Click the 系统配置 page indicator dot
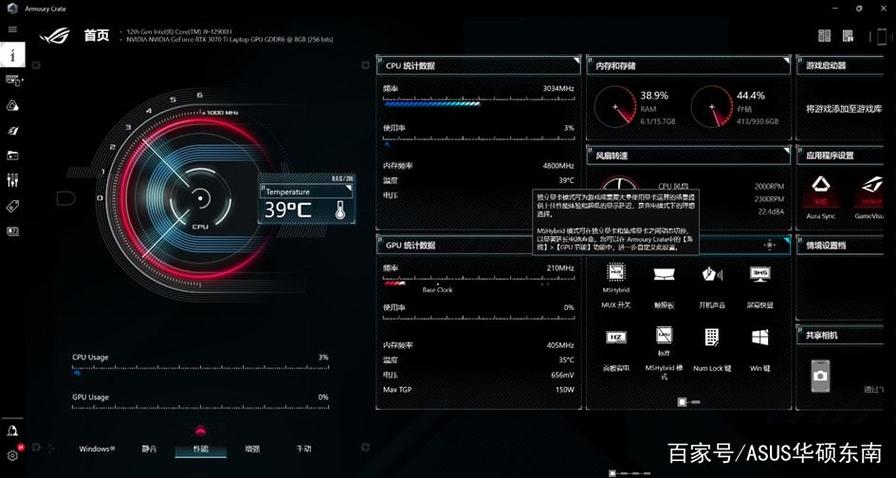This screenshot has width=896, height=478. point(682,402)
